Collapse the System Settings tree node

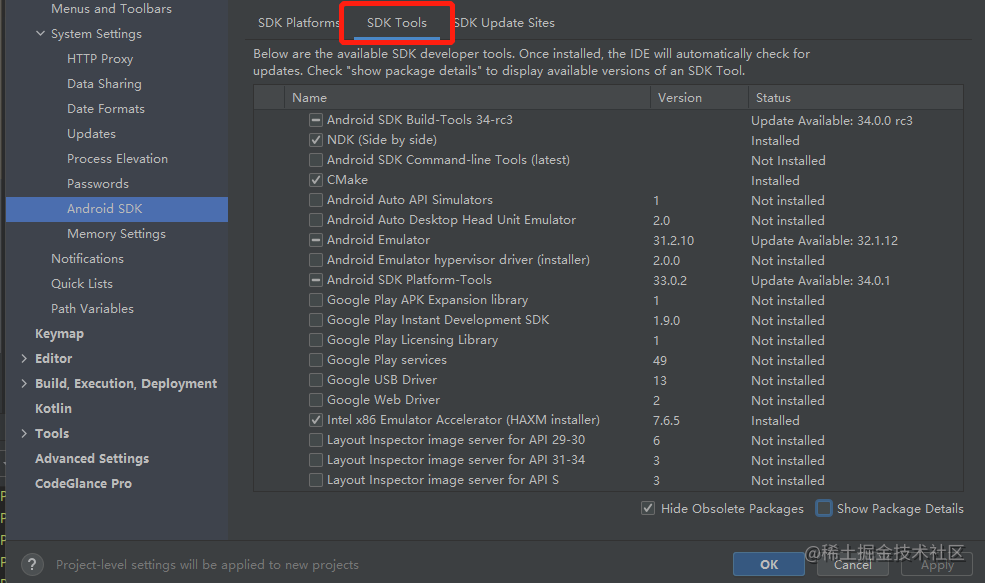(40, 33)
